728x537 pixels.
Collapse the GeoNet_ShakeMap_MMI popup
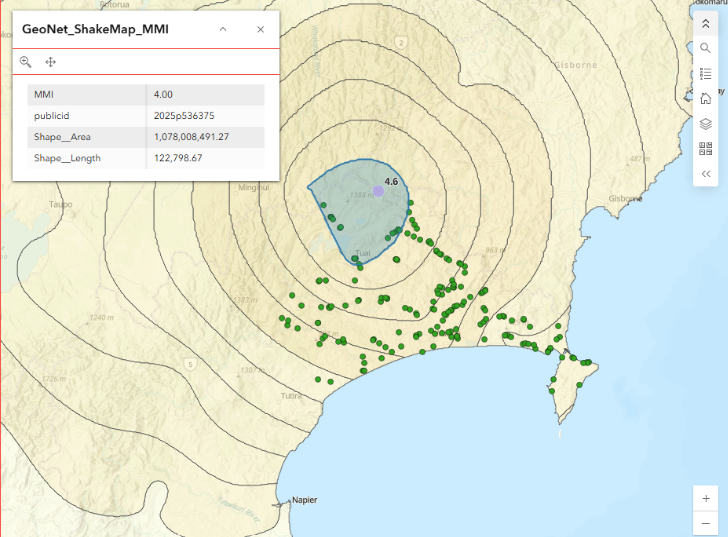(223, 29)
